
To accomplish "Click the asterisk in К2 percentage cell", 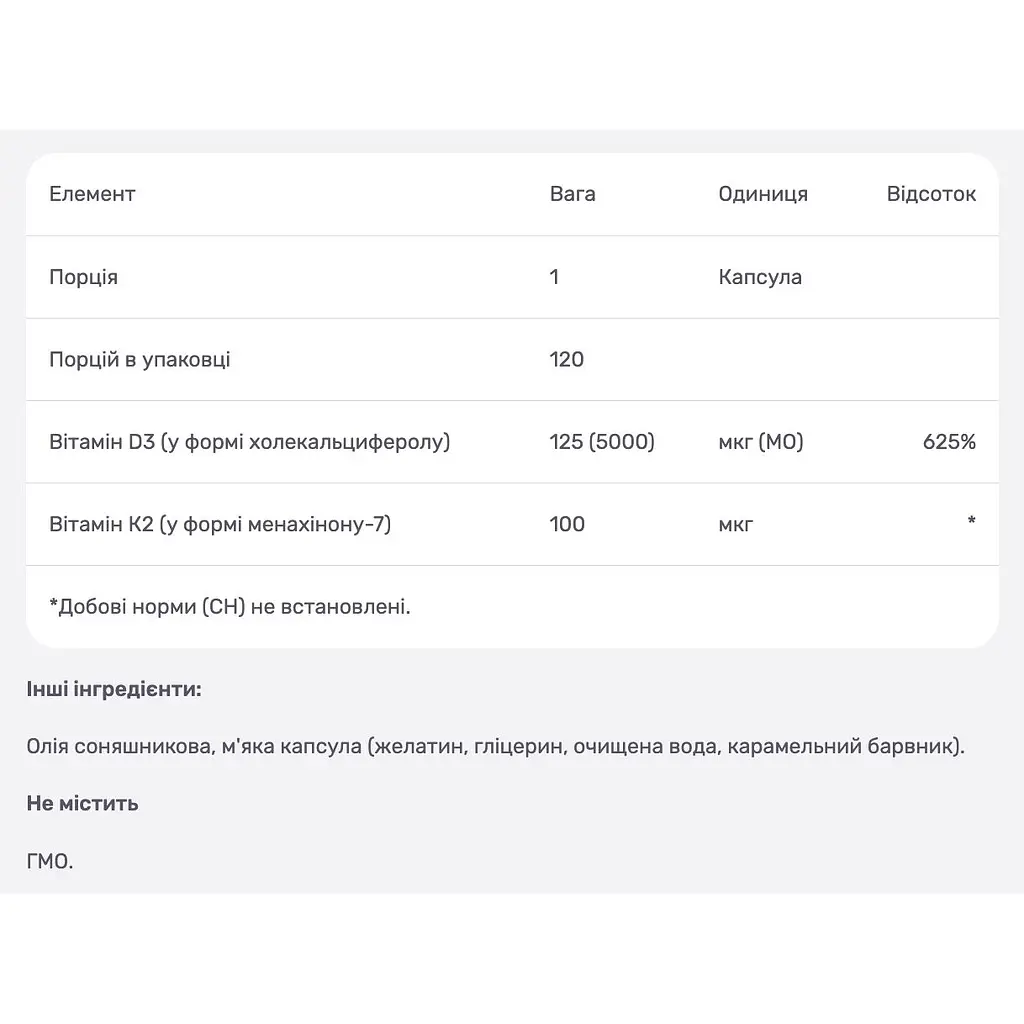I will point(971,520).
